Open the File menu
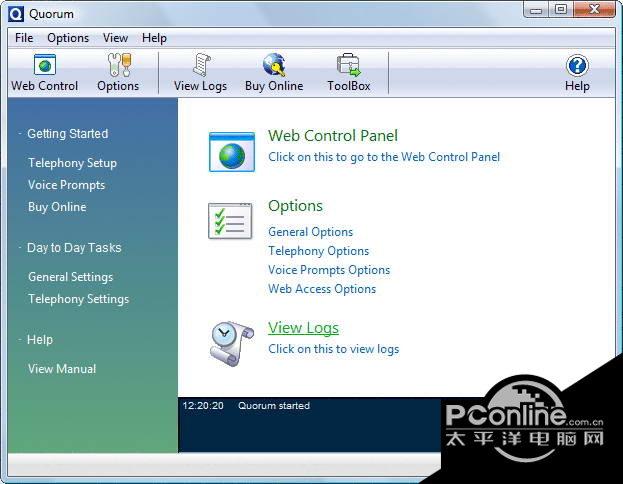 [24, 38]
